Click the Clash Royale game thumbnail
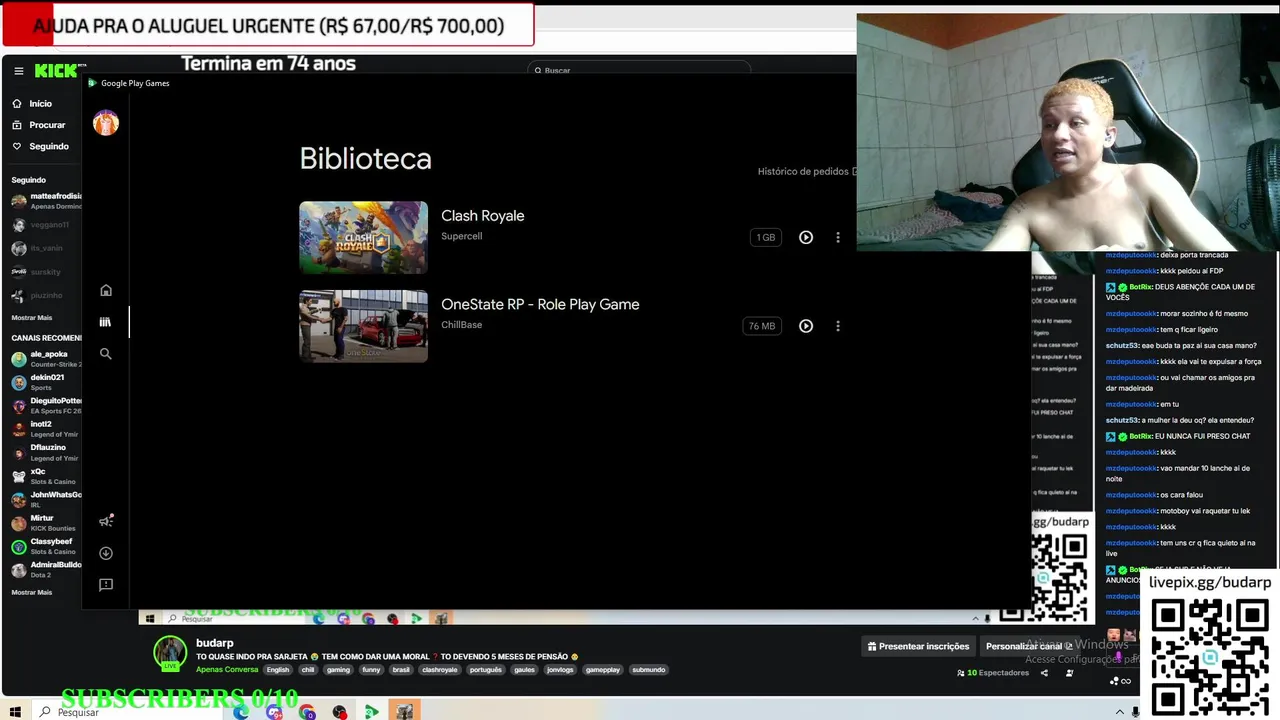This screenshot has width=1280, height=720. point(363,237)
